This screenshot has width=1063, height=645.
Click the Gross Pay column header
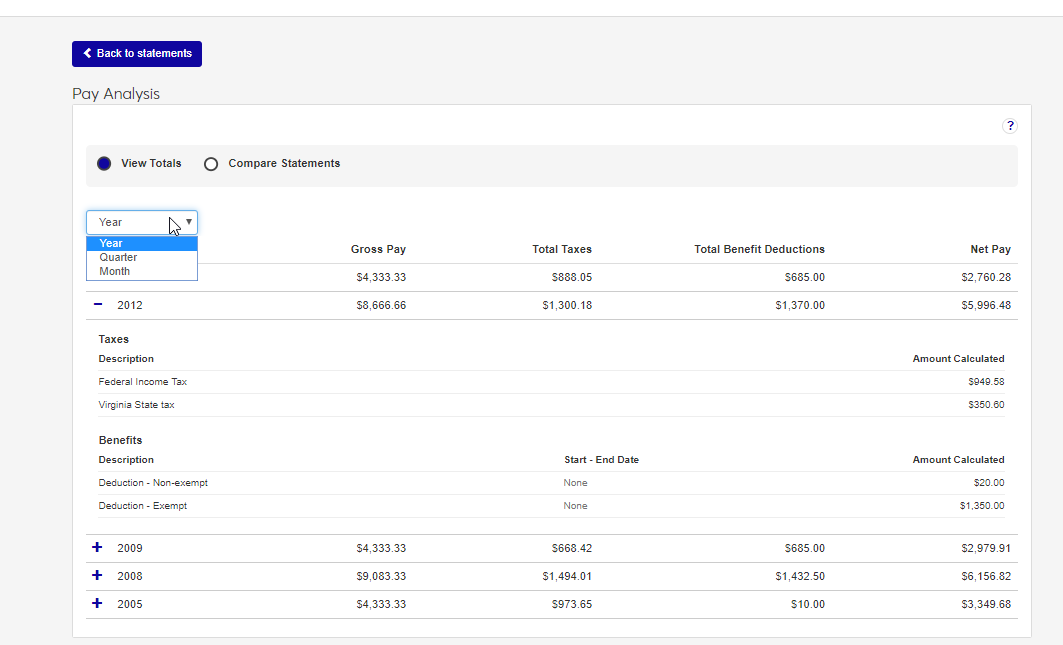point(378,249)
